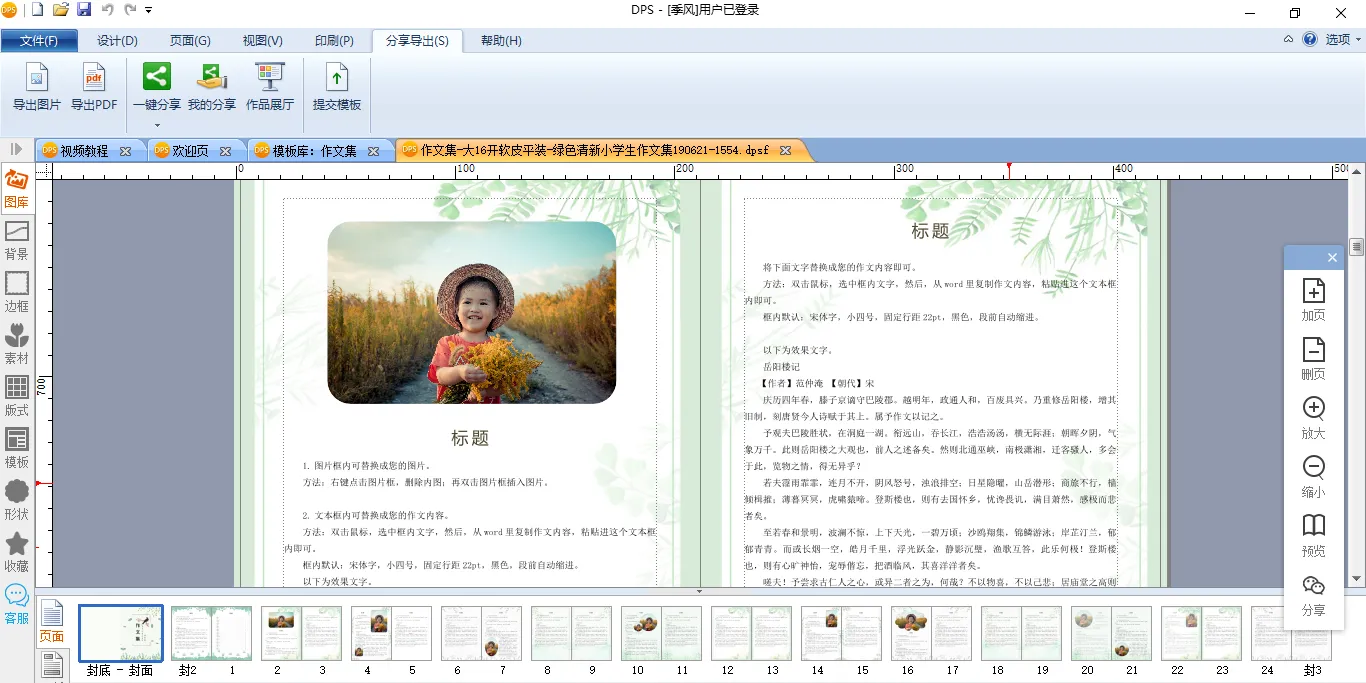The height and width of the screenshot is (683, 1366).
Task: Open the 形状 shapes panel
Action: pyautogui.click(x=16, y=500)
